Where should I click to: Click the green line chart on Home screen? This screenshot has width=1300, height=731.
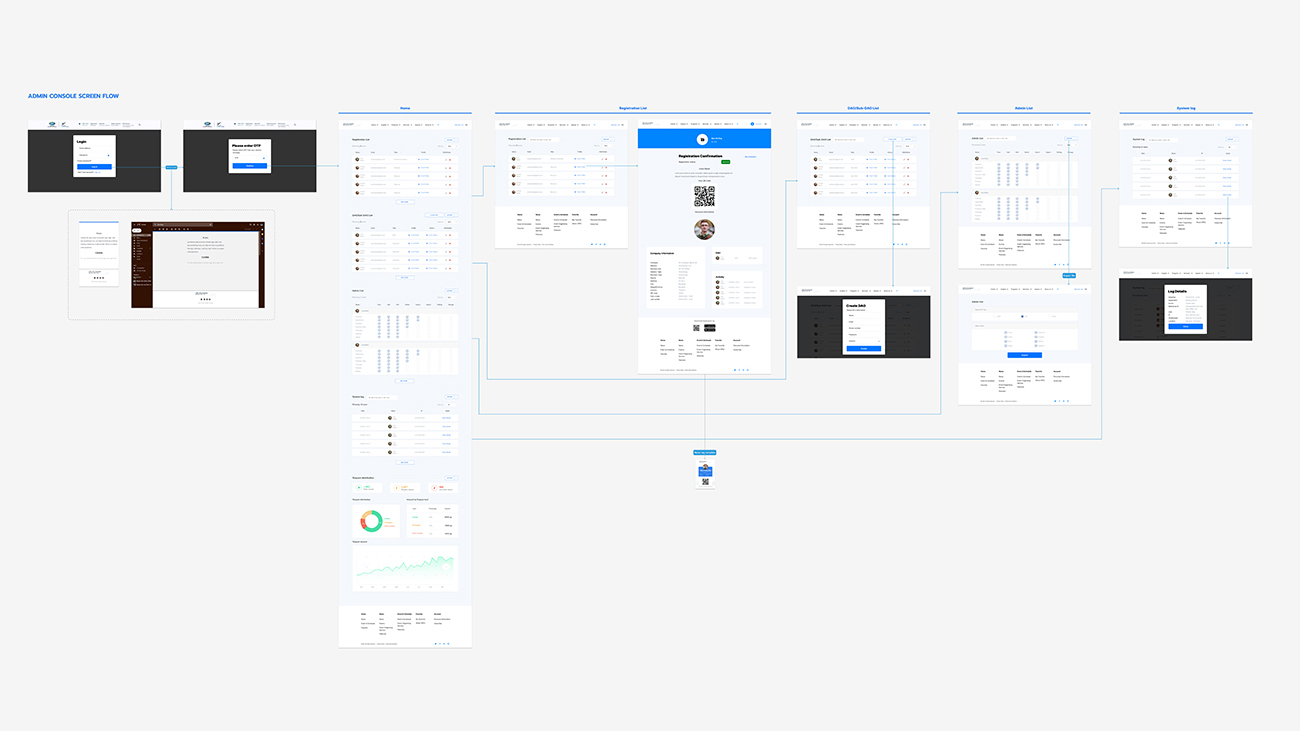click(x=404, y=566)
